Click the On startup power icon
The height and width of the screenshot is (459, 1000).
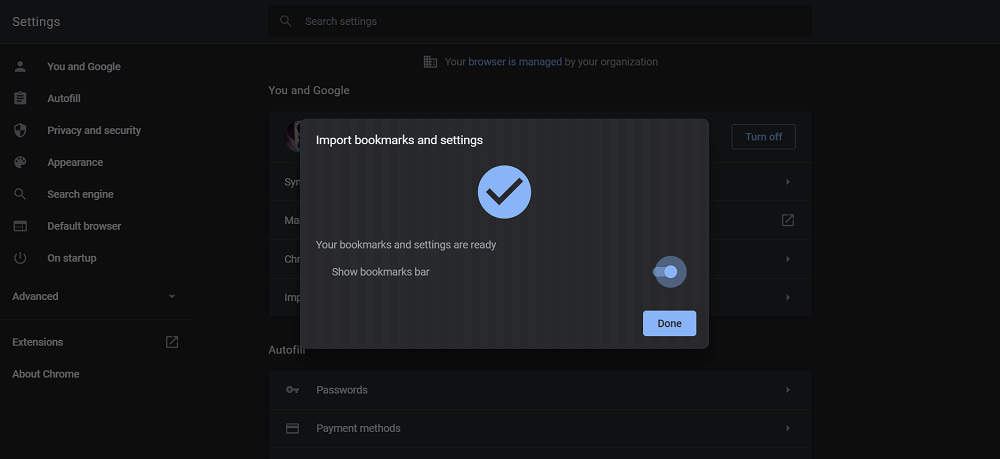click(20, 258)
